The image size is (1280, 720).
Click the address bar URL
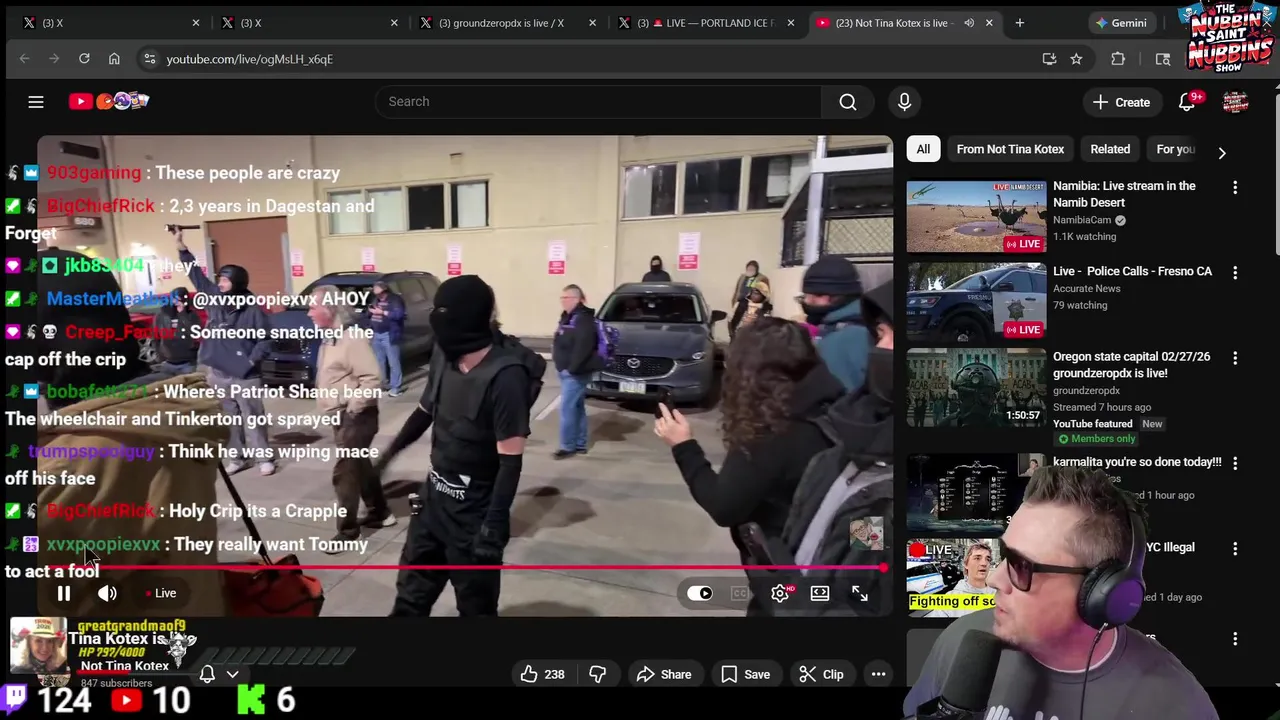(249, 59)
